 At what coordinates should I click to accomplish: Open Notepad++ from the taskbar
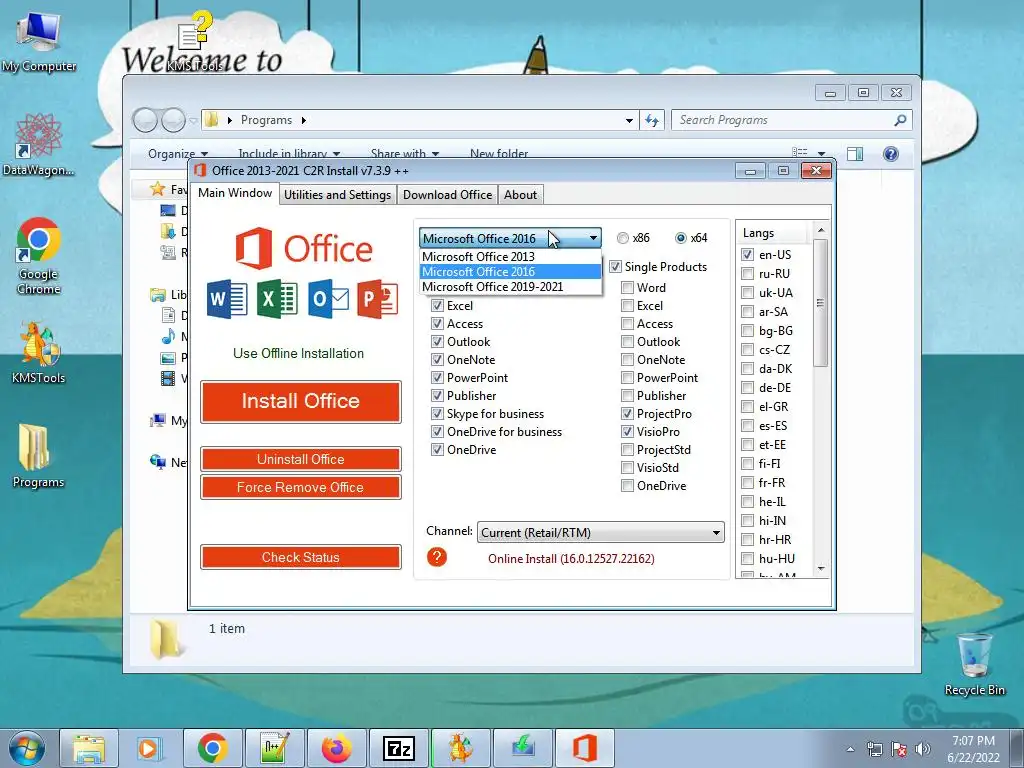coord(274,748)
